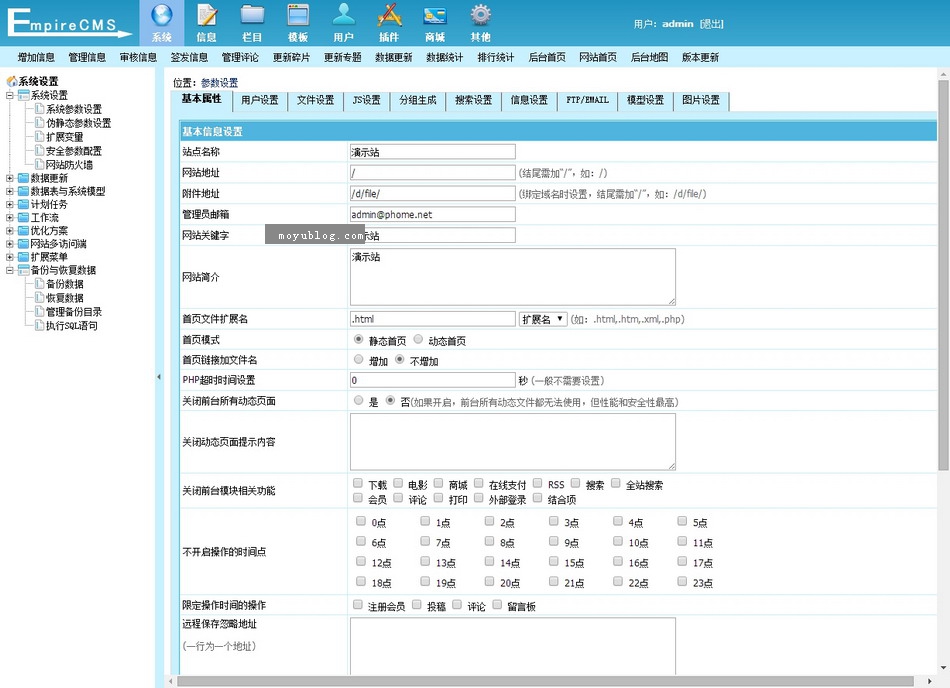950x688 pixels.
Task: Open 数据统计 in the submenu bar
Action: point(444,58)
